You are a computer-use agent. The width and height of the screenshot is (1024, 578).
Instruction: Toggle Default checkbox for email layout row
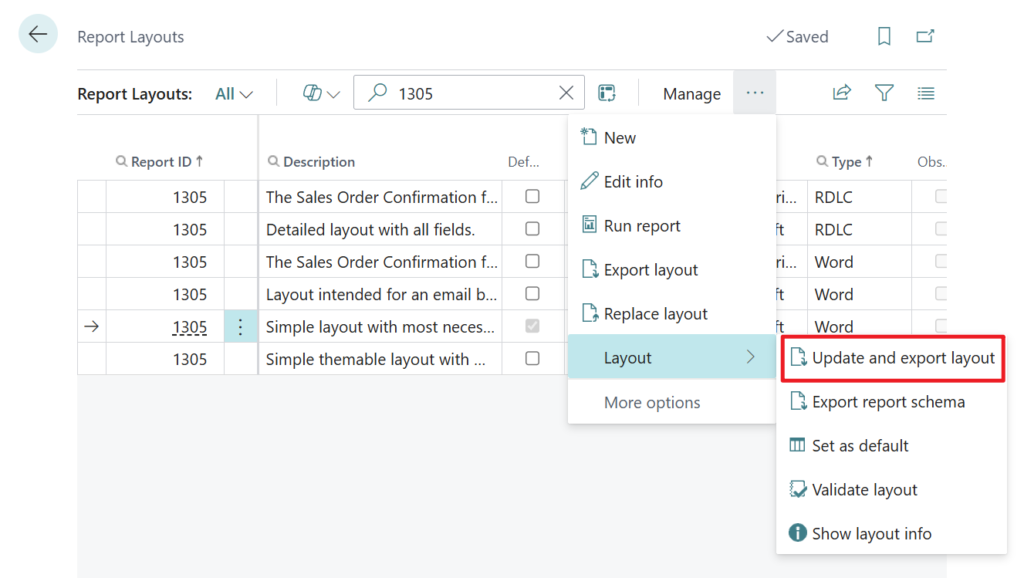(532, 294)
